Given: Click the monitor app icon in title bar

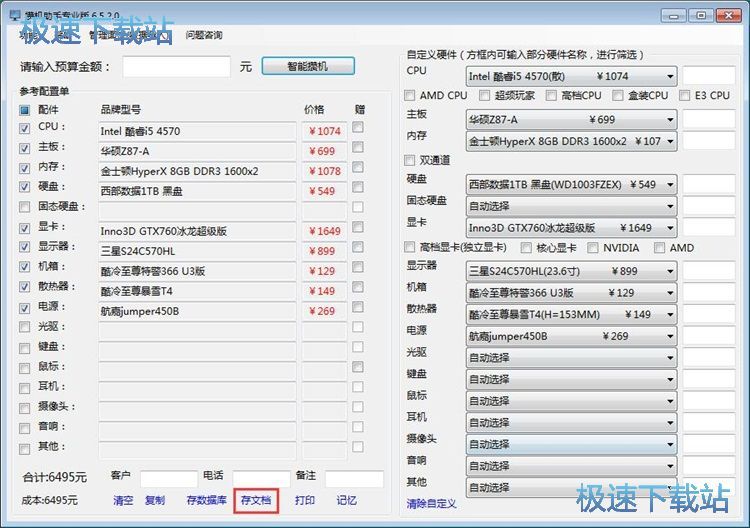Looking at the screenshot, I should pyautogui.click(x=14, y=15).
